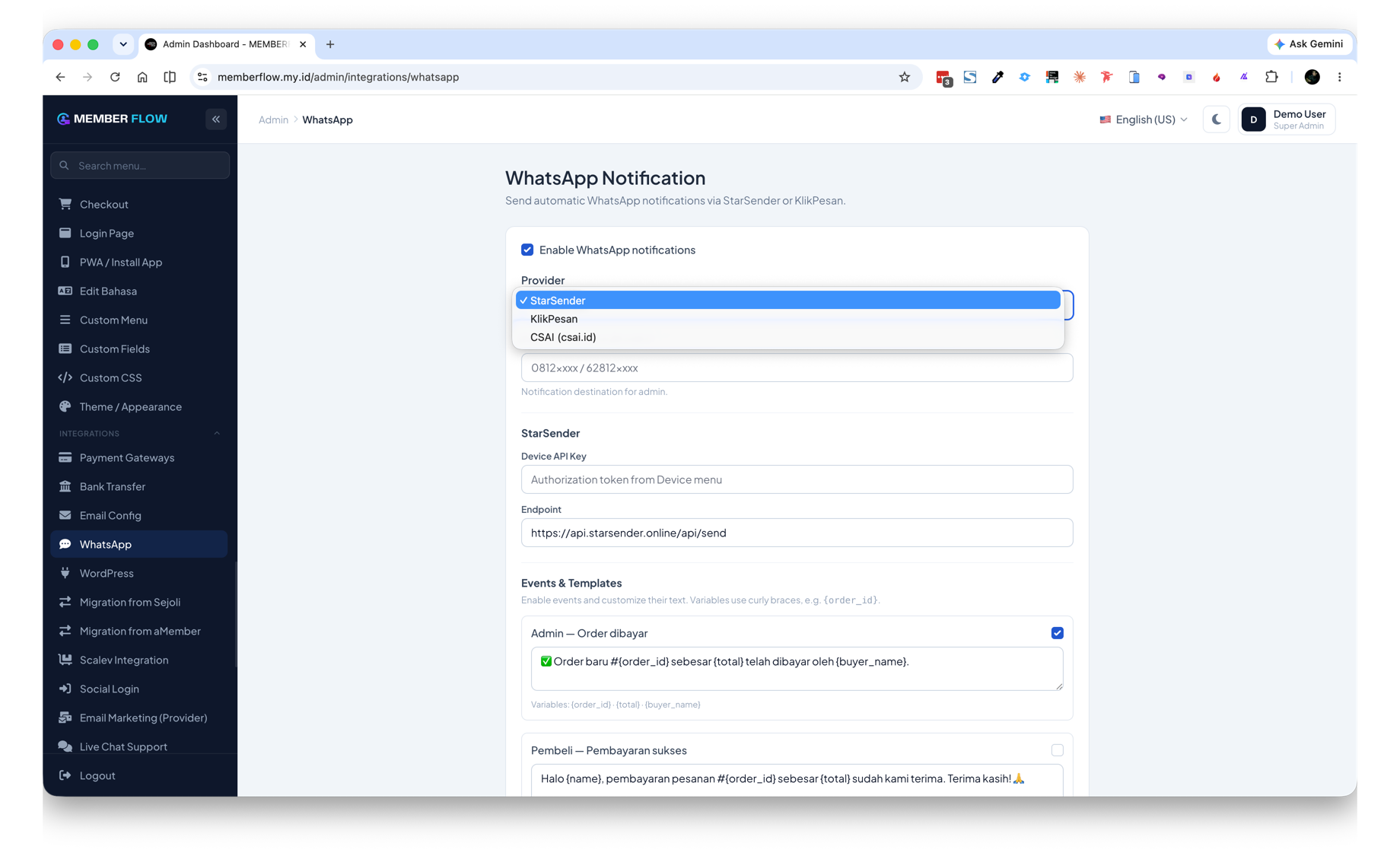Click the Device API Key input field
1400x853 pixels.
pyautogui.click(x=797, y=479)
